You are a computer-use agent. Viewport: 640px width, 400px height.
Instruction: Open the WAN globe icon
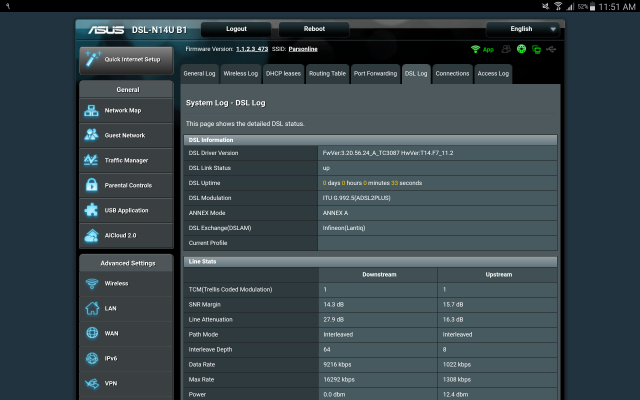click(92, 333)
